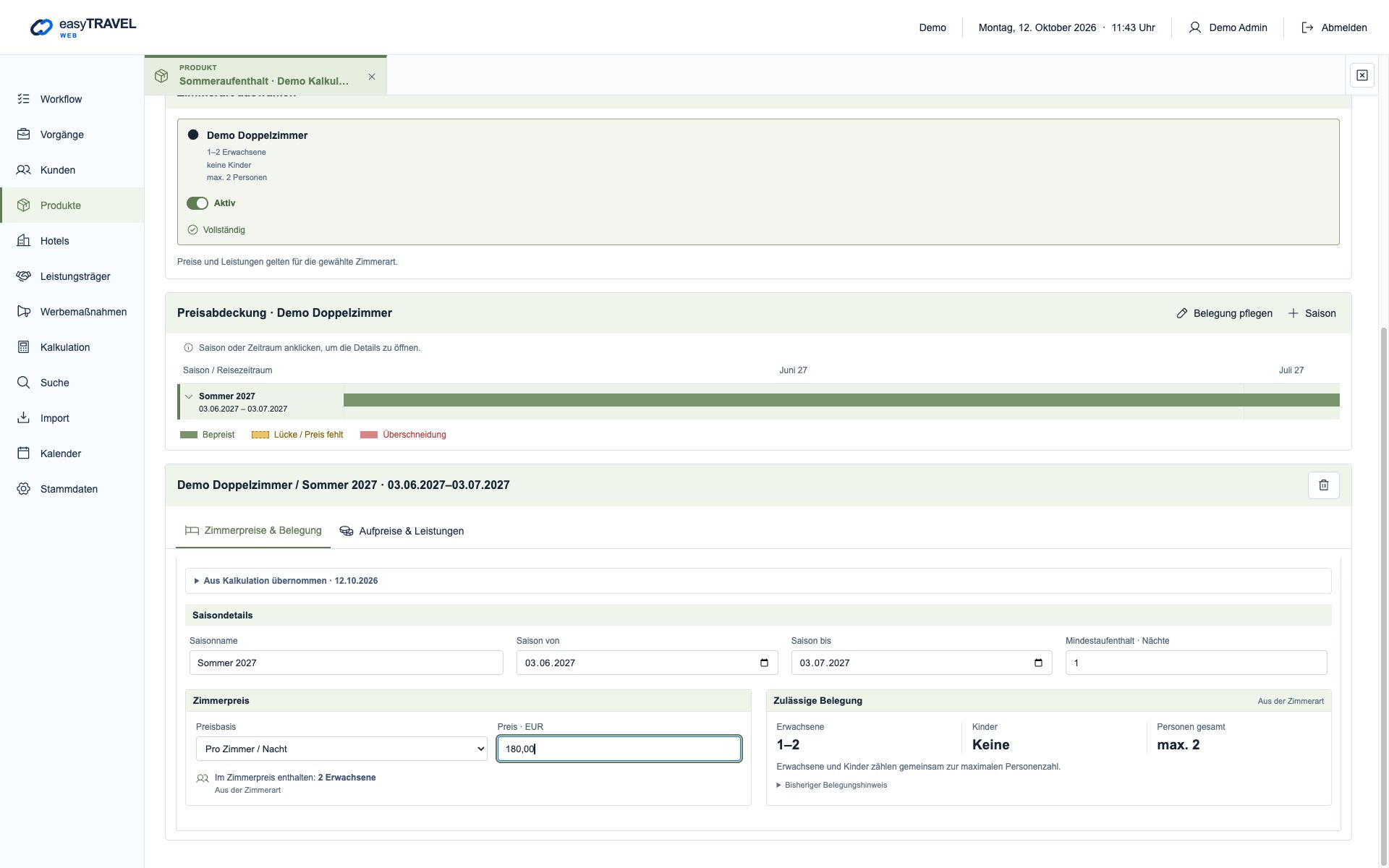Viewport: 1389px width, 868px height.
Task: Open date picker for Saison bis
Action: [x=1038, y=663]
